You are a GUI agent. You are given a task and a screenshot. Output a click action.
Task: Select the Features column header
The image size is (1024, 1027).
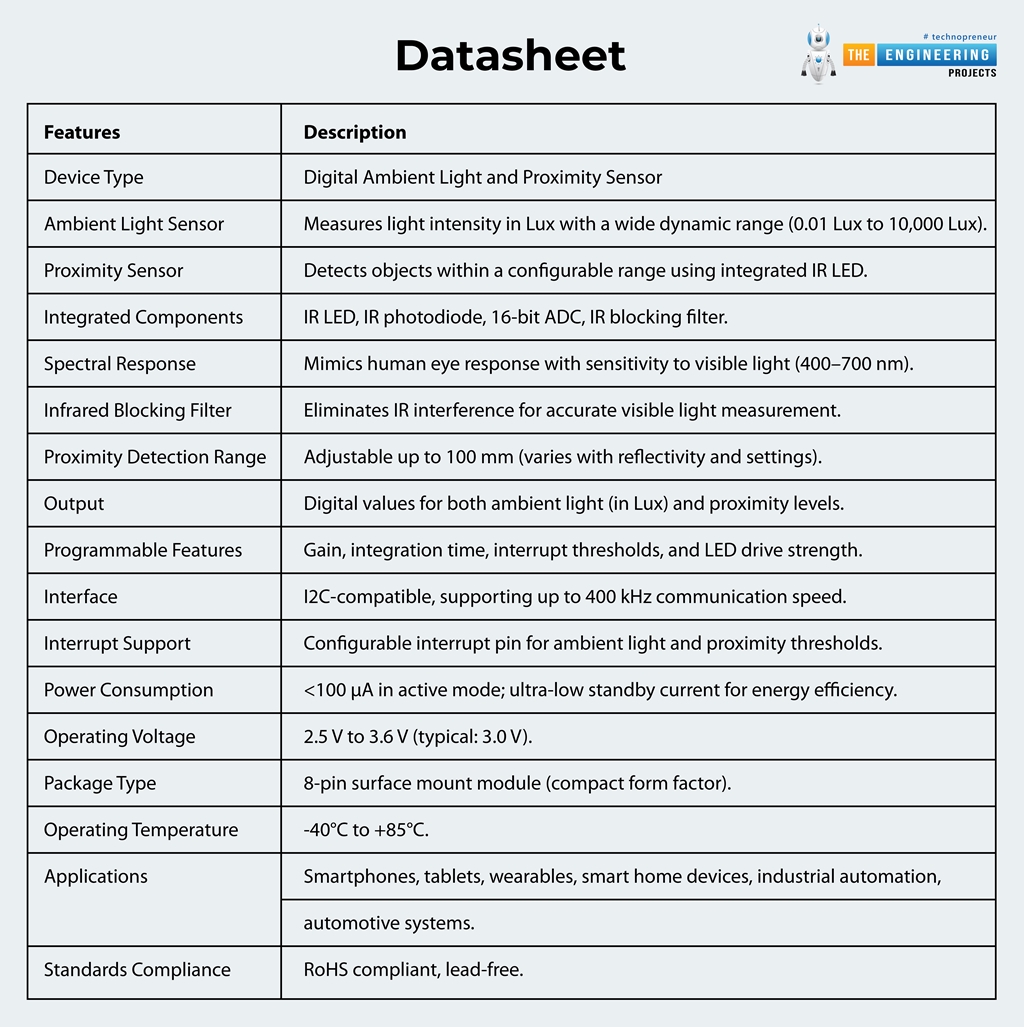(x=82, y=132)
